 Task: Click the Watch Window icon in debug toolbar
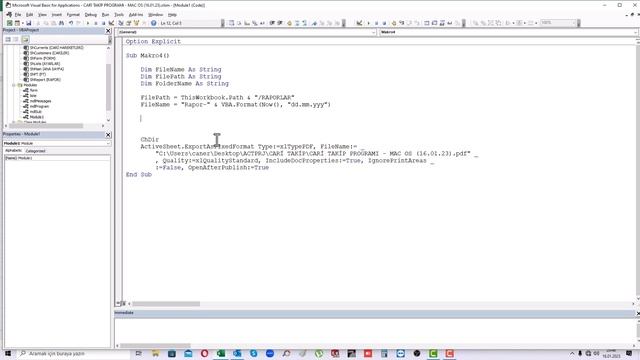tap(442, 23)
